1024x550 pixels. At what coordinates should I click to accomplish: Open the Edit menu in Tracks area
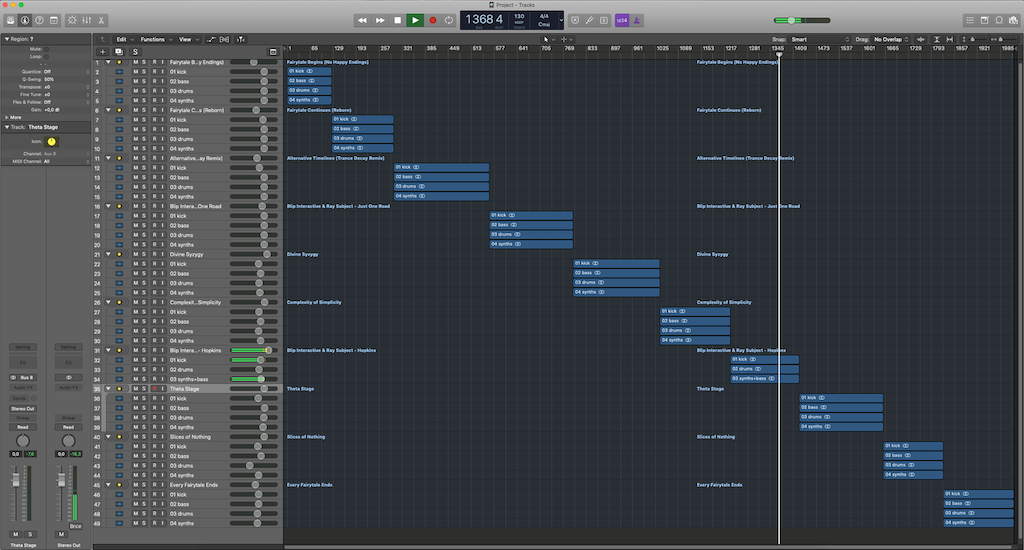click(x=122, y=39)
